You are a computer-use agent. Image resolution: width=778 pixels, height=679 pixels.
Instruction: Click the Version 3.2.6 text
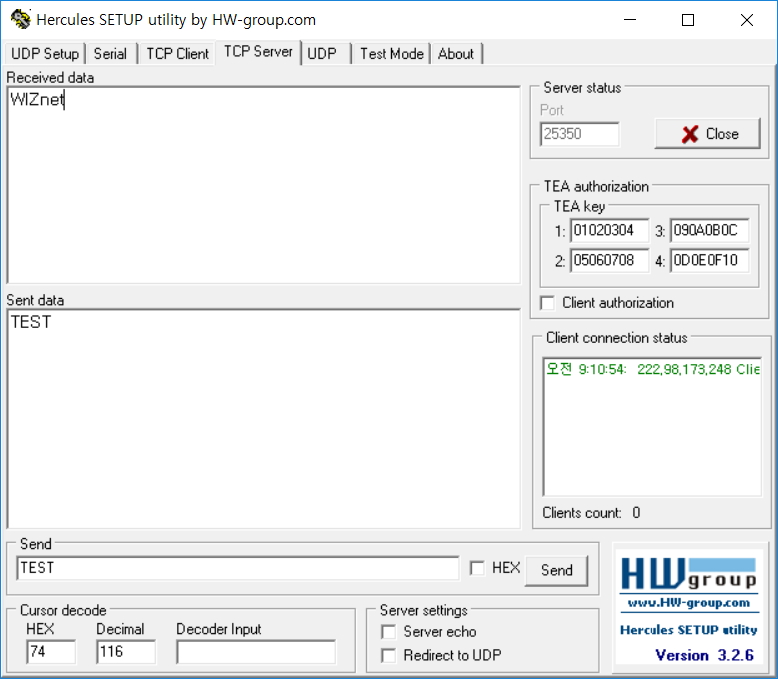705,655
